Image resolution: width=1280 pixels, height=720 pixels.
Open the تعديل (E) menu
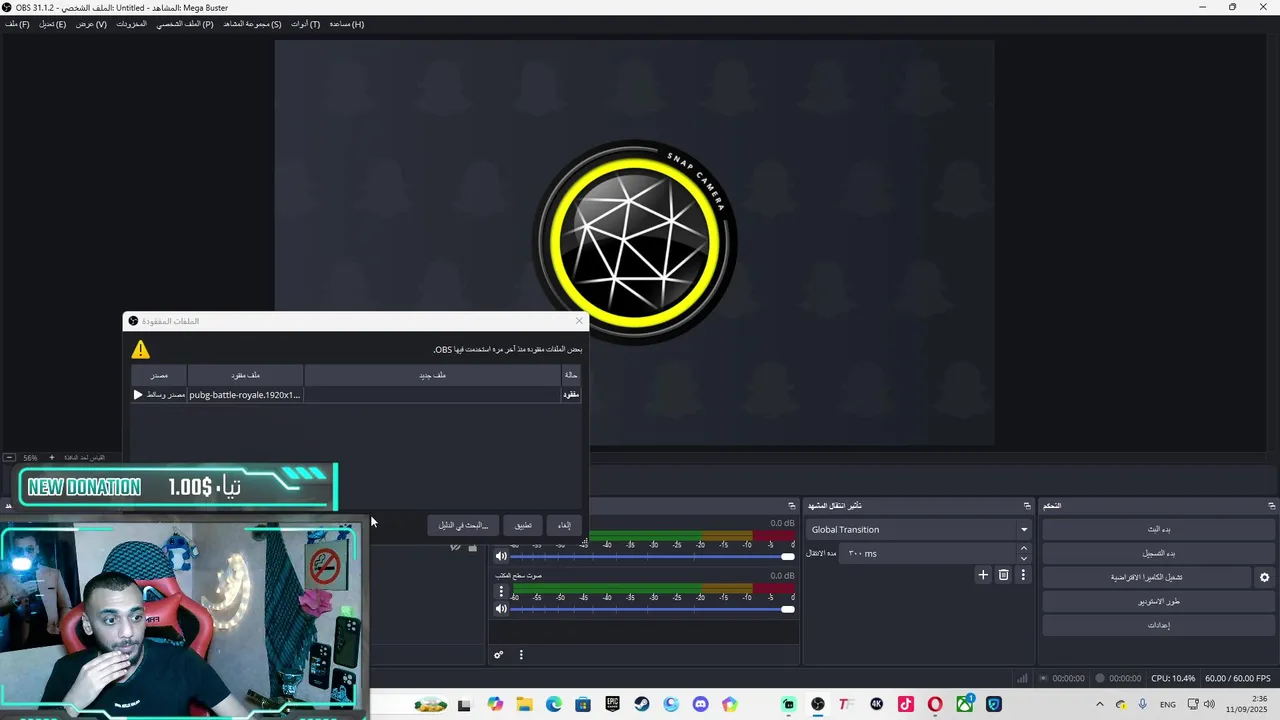(52, 24)
